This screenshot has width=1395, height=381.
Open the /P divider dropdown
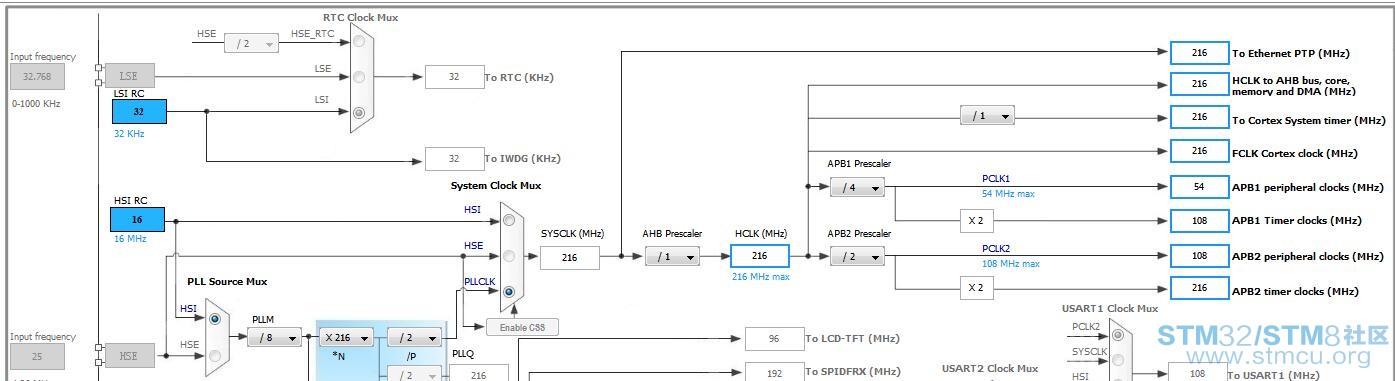(x=414, y=338)
